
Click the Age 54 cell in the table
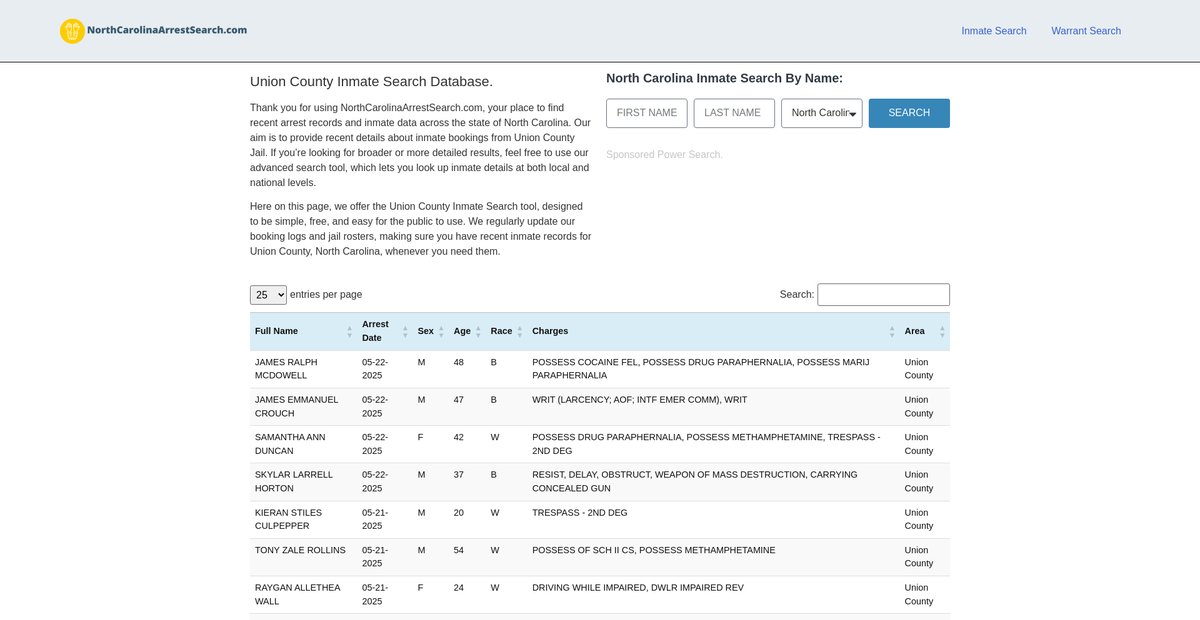point(459,550)
